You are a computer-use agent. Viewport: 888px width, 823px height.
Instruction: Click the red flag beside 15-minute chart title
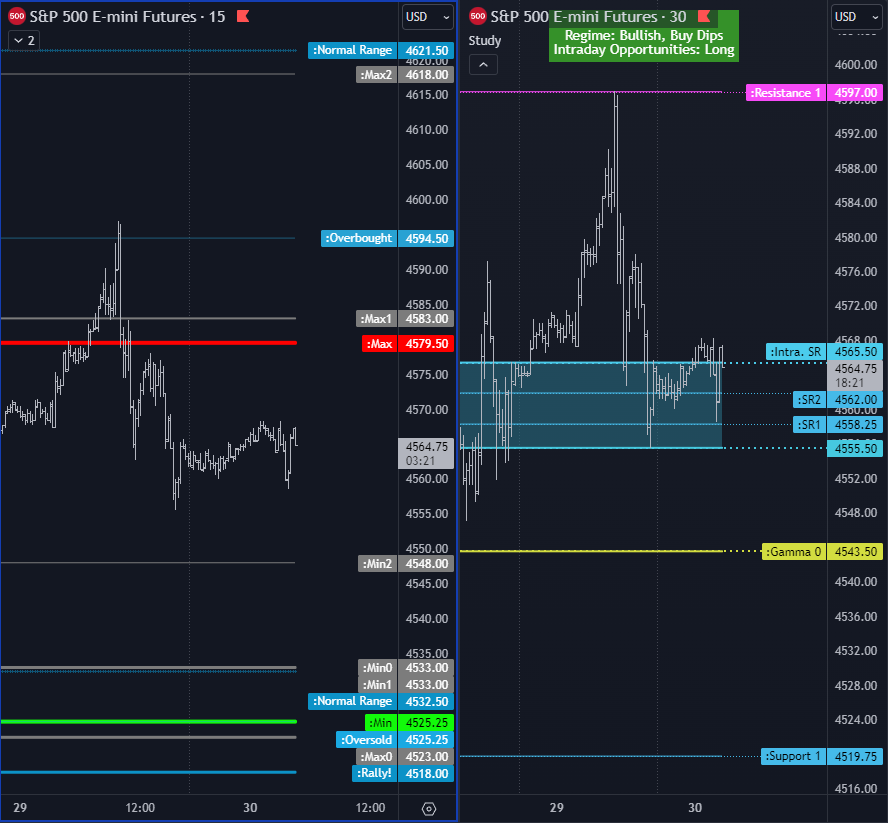coord(243,16)
